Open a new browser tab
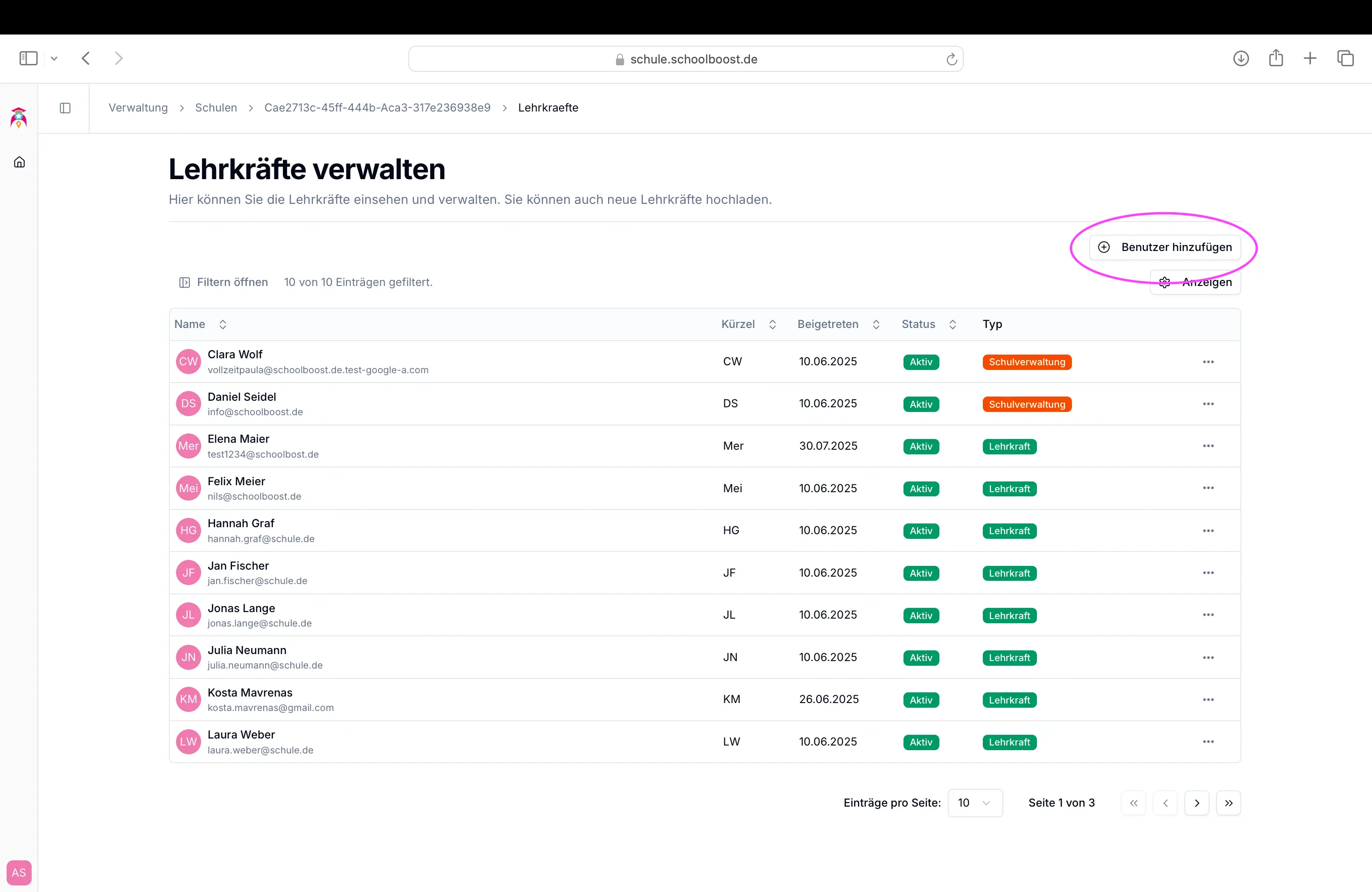The width and height of the screenshot is (1372, 892). point(1310,58)
